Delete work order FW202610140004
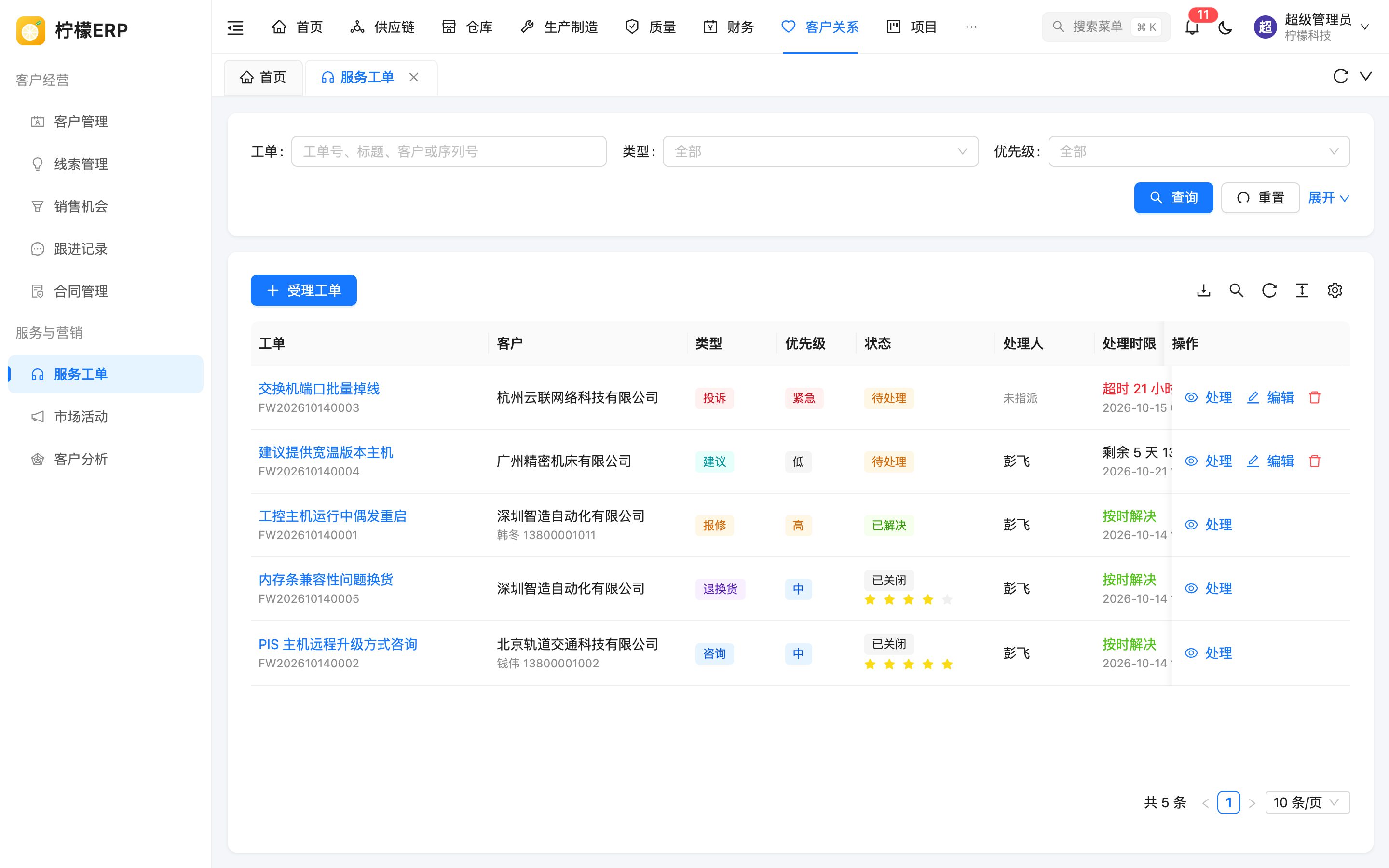The height and width of the screenshot is (868, 1389). point(1314,461)
